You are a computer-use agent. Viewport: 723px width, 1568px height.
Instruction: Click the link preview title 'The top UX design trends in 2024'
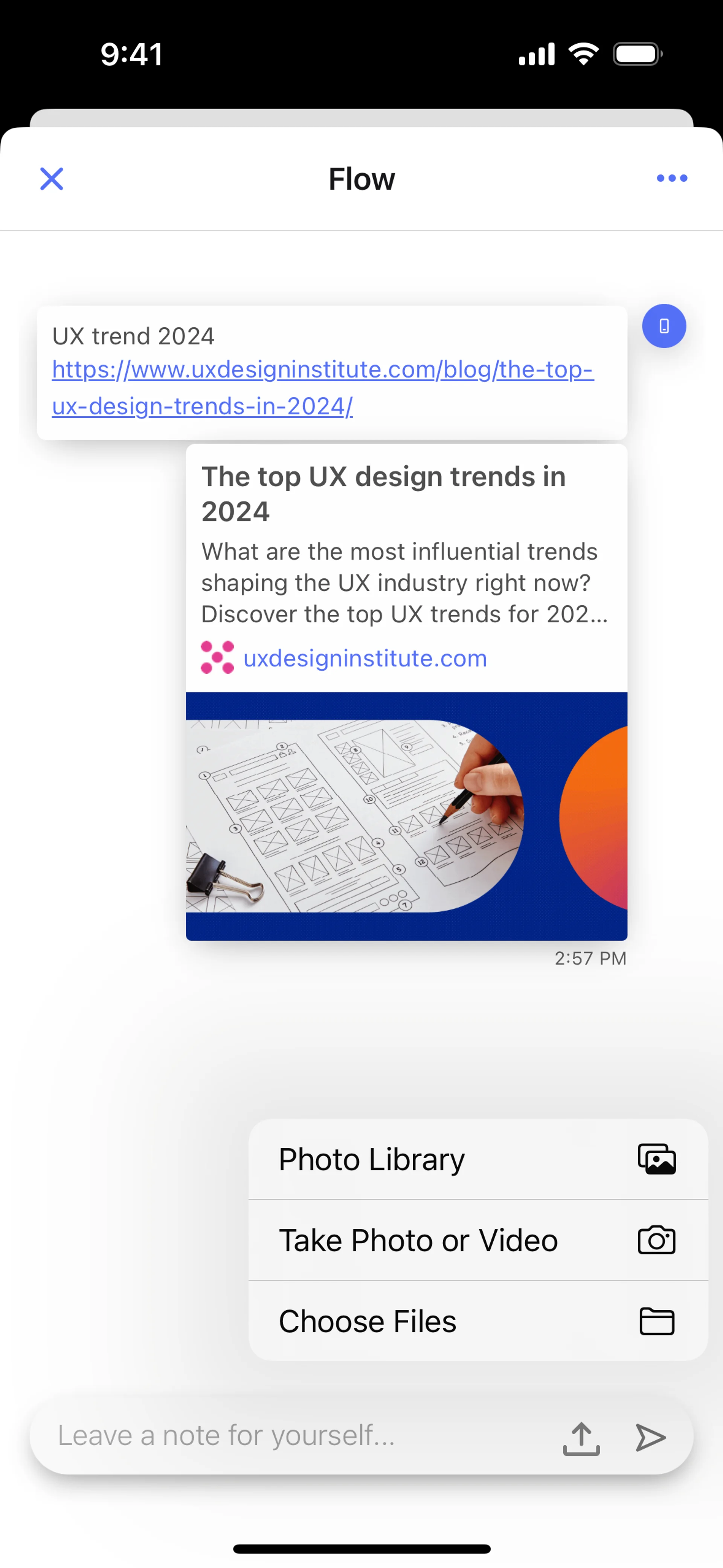[383, 494]
